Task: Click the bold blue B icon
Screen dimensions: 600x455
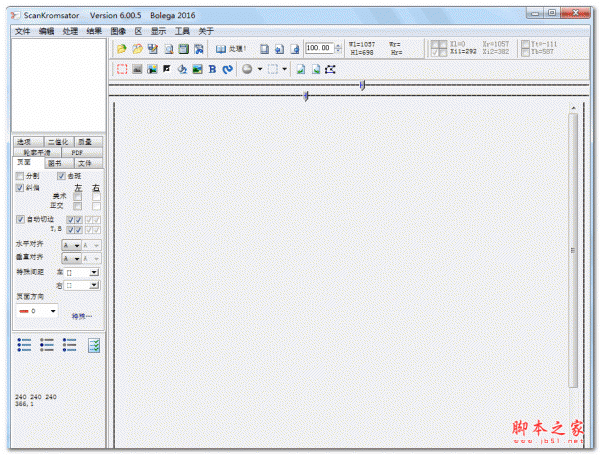Action: coord(212,69)
